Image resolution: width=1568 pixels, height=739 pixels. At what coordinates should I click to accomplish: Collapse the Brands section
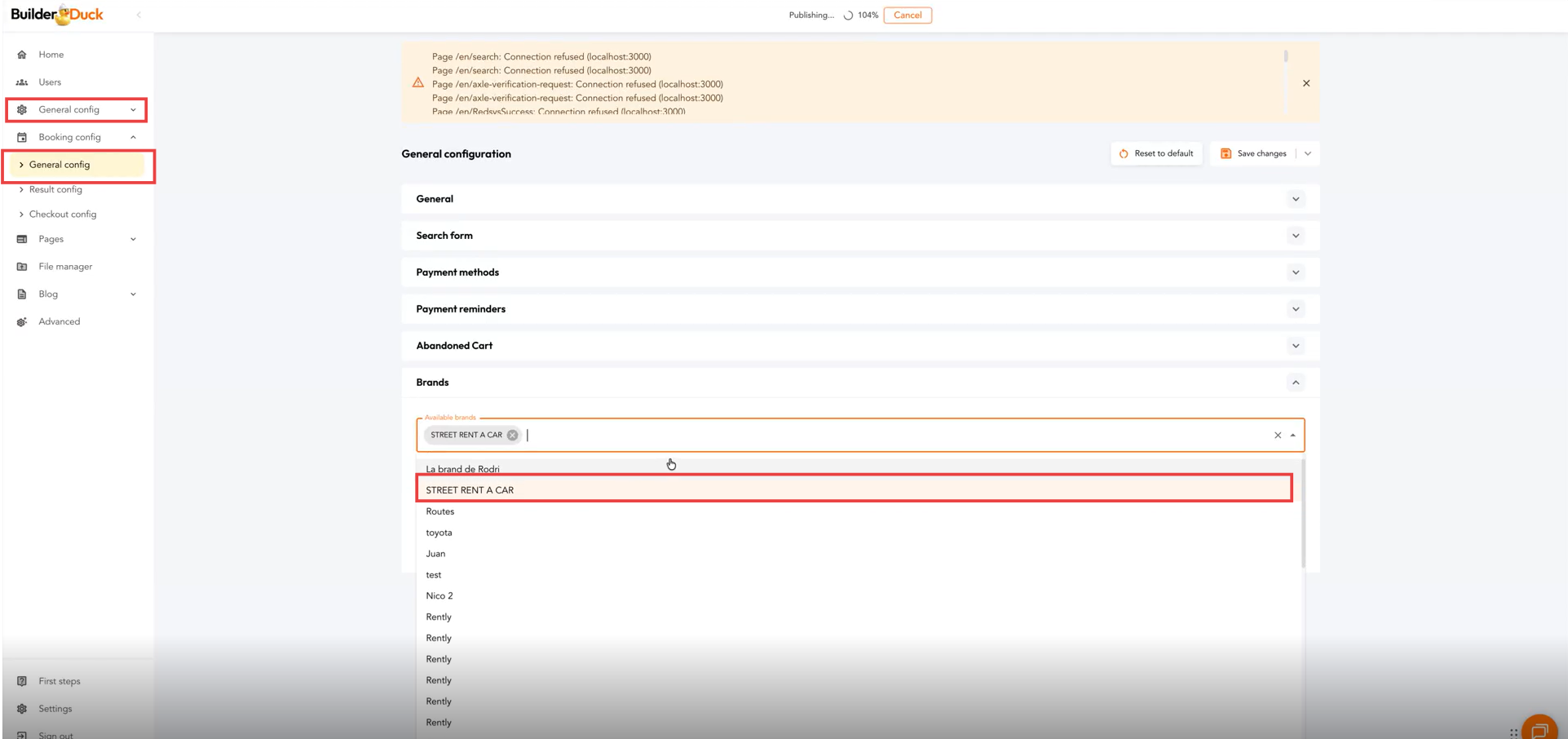(x=1295, y=383)
